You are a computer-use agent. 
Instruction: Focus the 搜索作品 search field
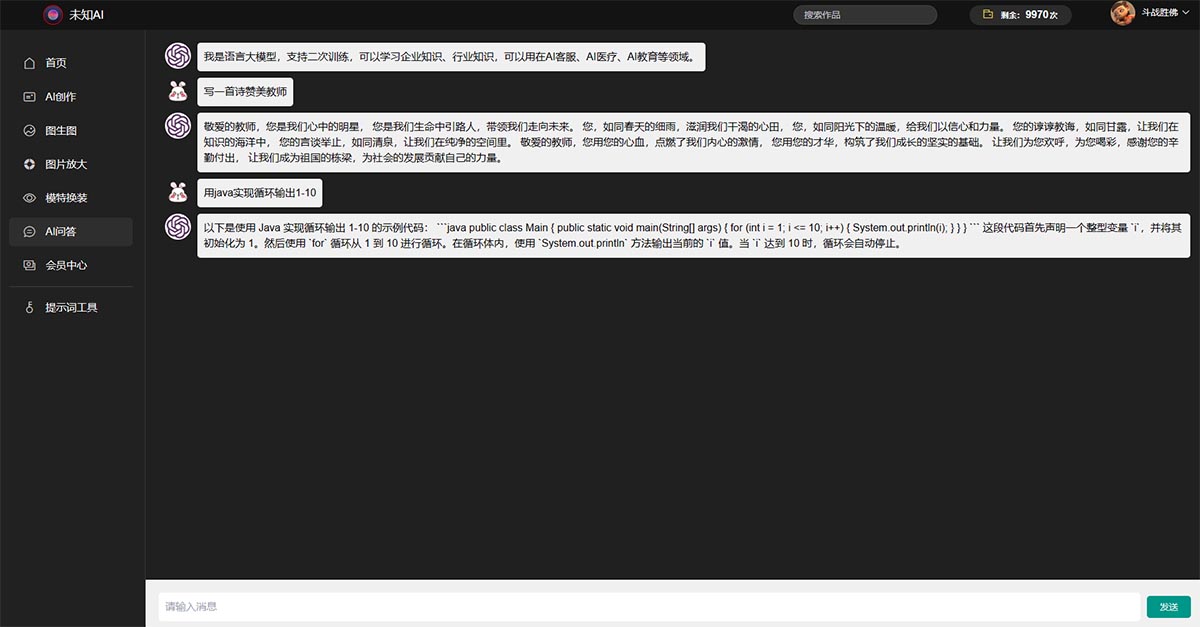[x=865, y=15]
